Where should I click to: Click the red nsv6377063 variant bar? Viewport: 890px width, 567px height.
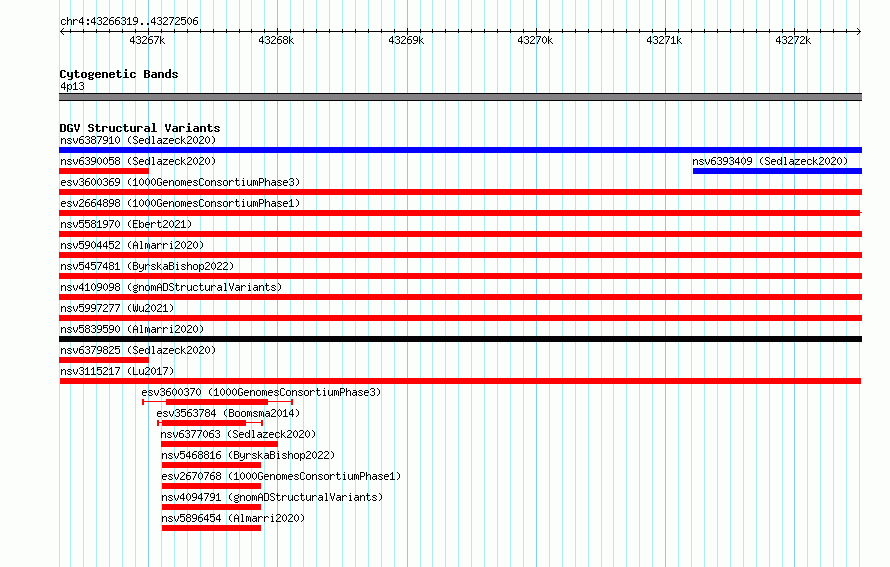click(x=220, y=444)
